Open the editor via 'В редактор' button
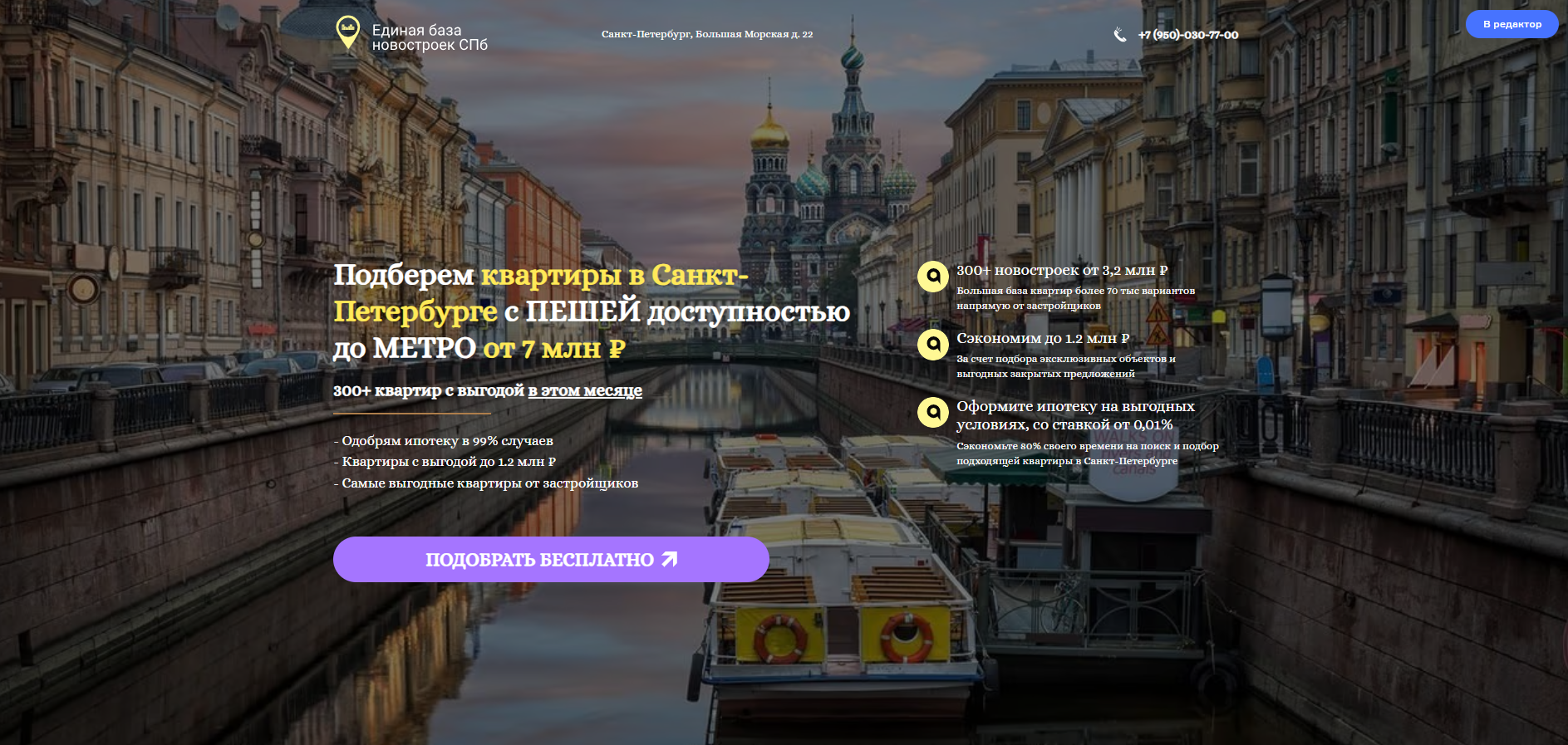 1511,24
